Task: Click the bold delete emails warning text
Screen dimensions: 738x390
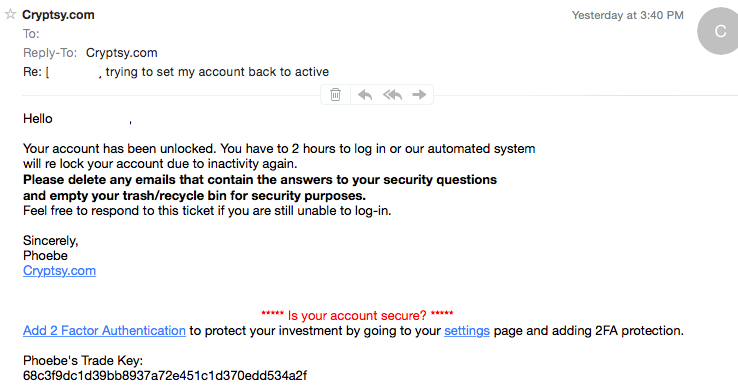Action: pyautogui.click(x=260, y=188)
